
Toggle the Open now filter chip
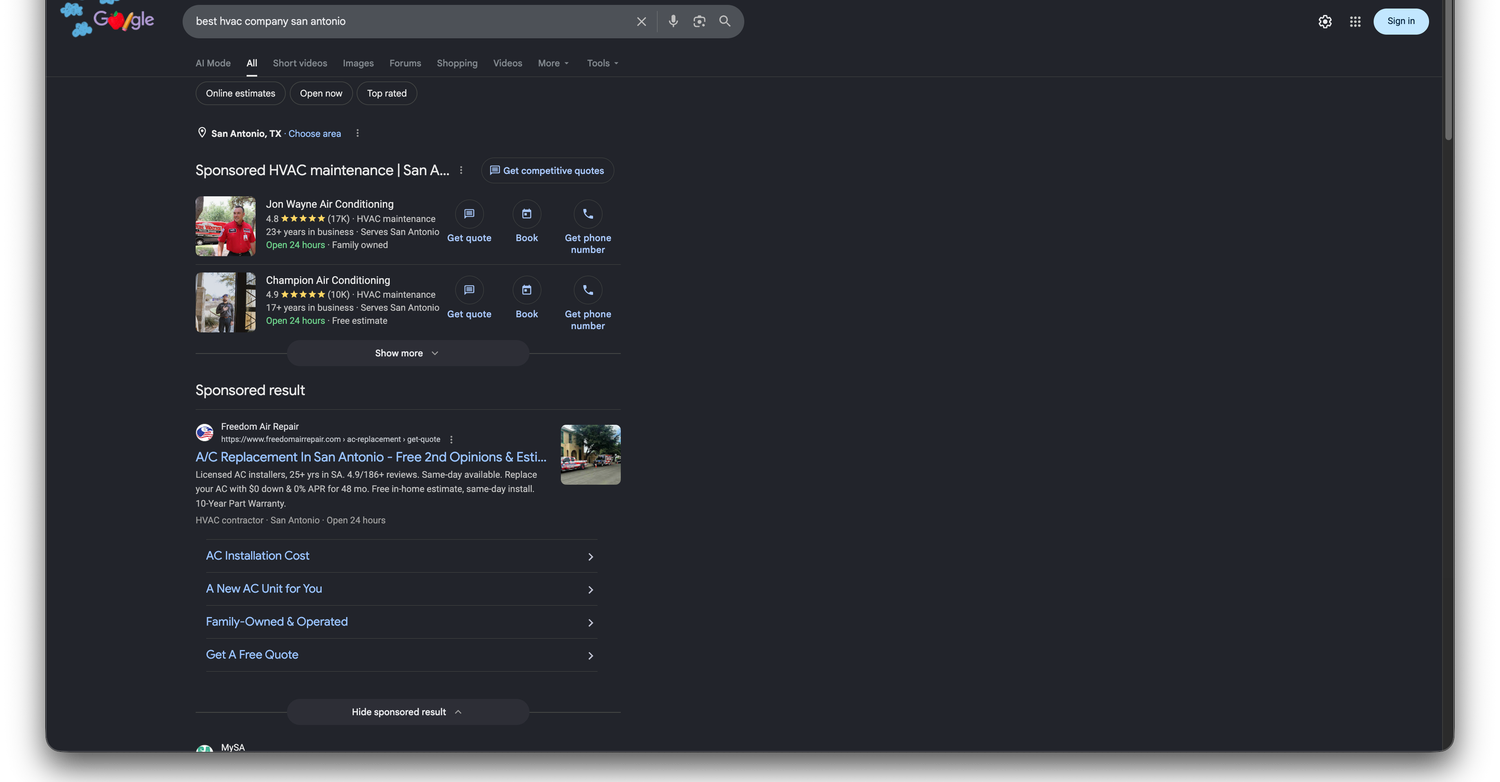tap(321, 93)
